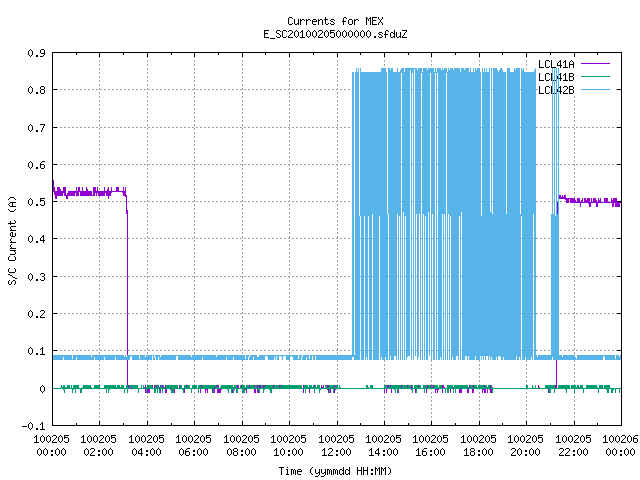
Task: Click the 100205 10:00 x-axis tick label
Action: pos(288,446)
